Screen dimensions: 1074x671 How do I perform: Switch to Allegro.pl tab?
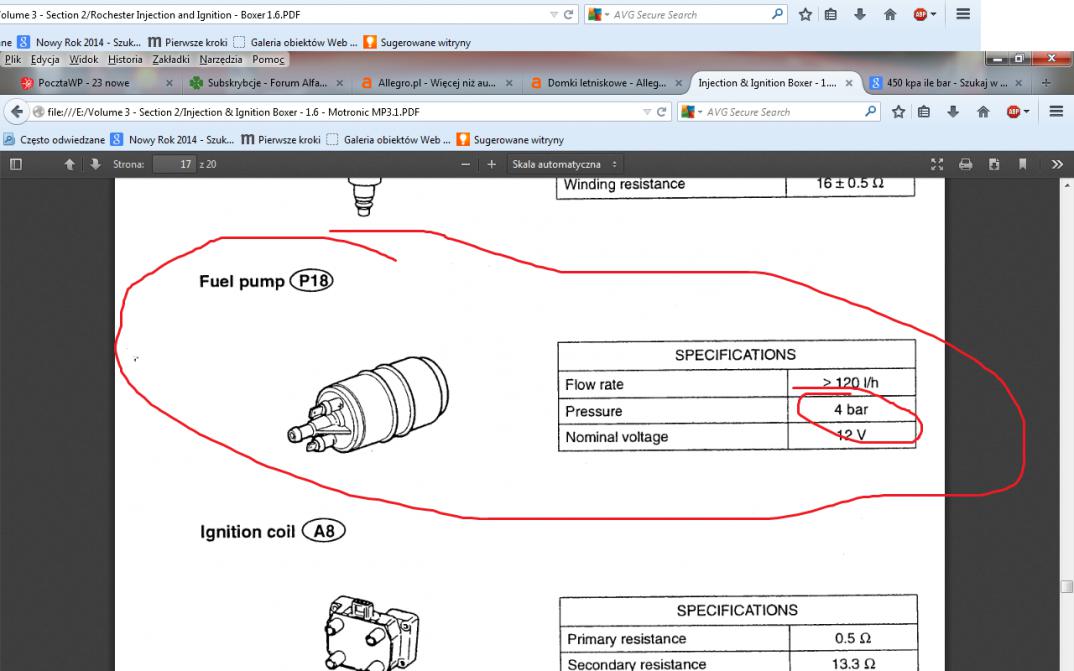[x=436, y=83]
